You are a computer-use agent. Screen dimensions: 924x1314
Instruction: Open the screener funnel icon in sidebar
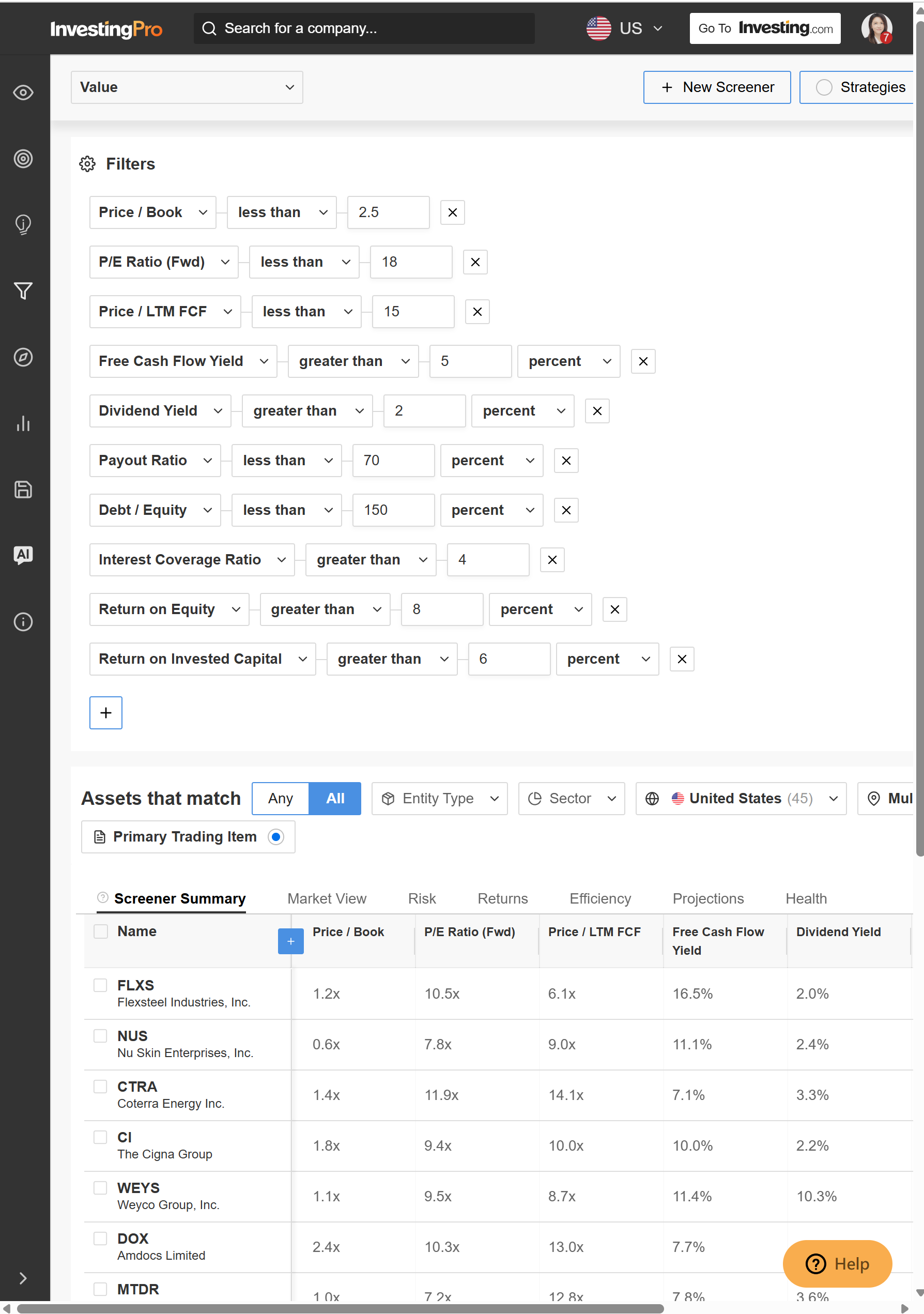click(x=23, y=291)
